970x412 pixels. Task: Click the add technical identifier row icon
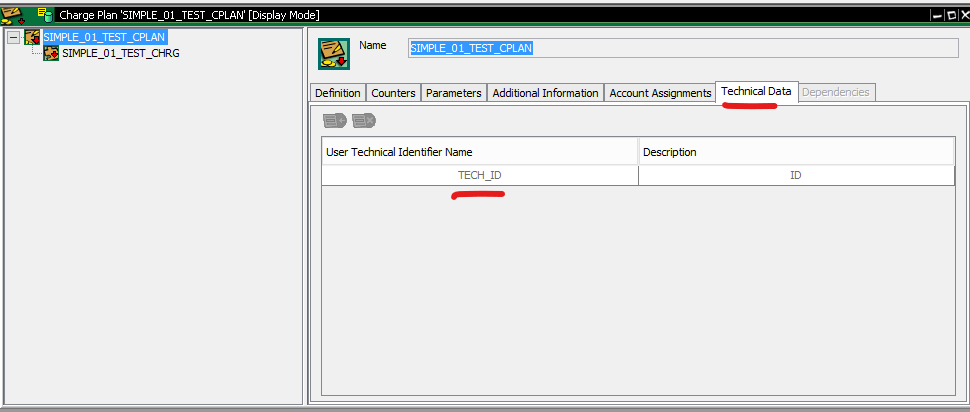click(335, 120)
